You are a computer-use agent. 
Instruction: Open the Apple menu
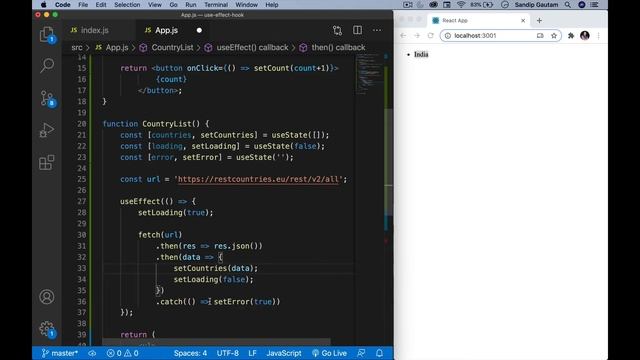(x=43, y=5)
